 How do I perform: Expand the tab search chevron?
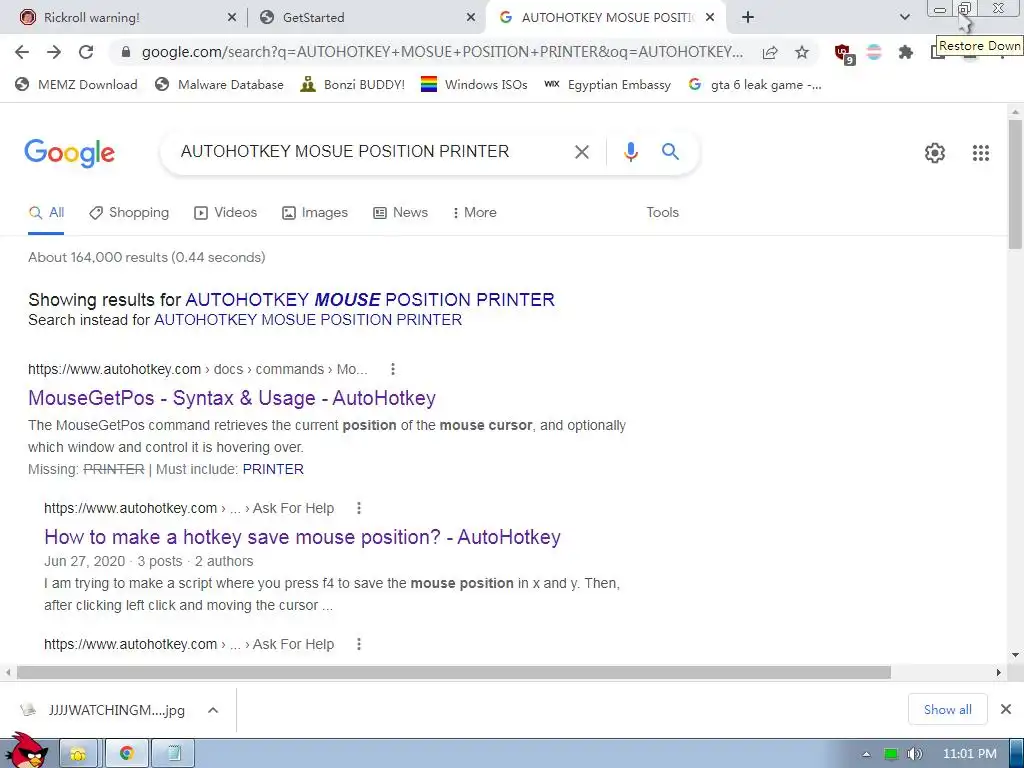tap(904, 17)
